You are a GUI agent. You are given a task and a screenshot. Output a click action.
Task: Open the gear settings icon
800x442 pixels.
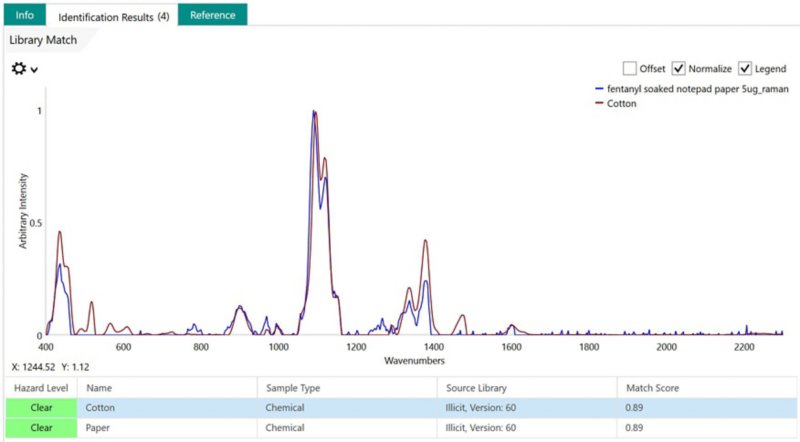pos(19,68)
